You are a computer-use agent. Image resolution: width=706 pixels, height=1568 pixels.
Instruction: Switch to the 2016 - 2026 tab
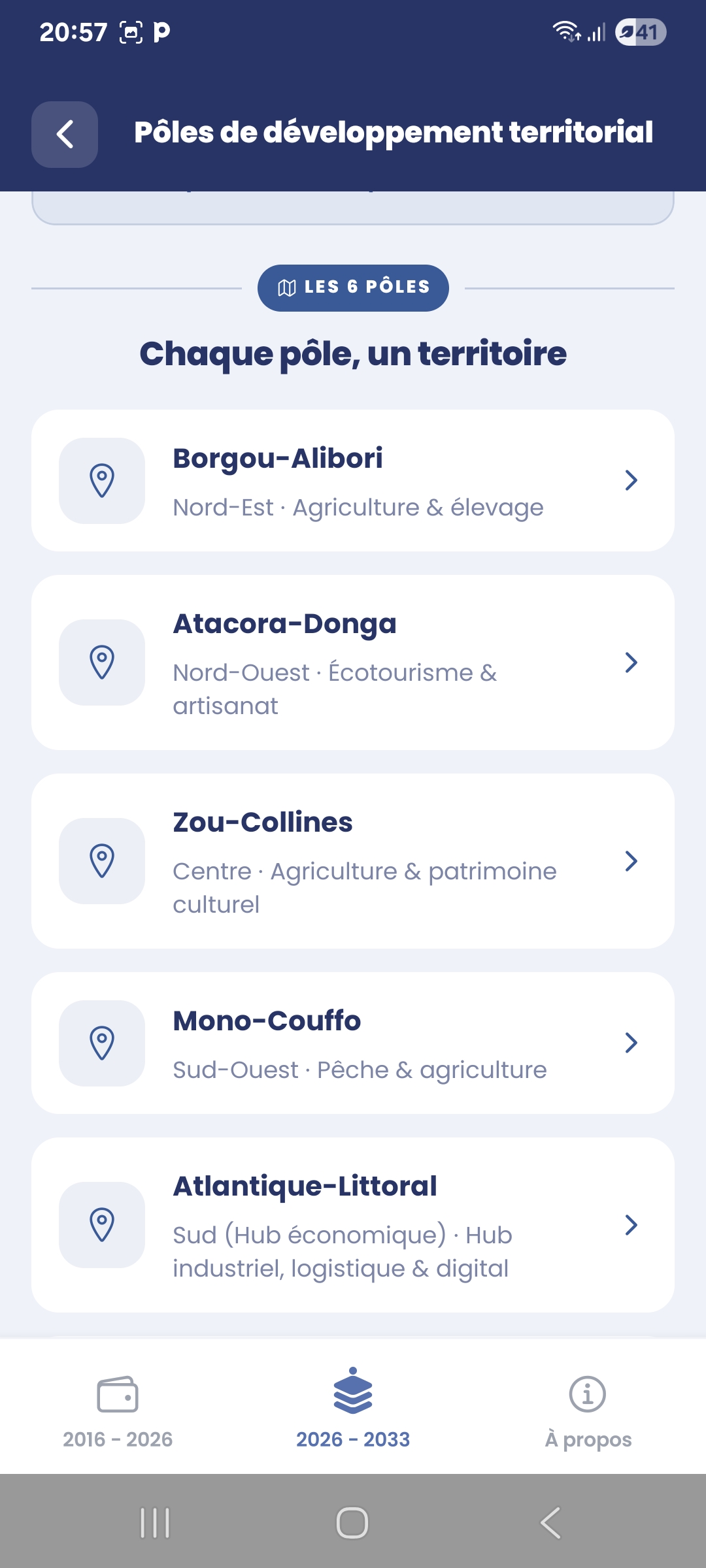tap(118, 1439)
